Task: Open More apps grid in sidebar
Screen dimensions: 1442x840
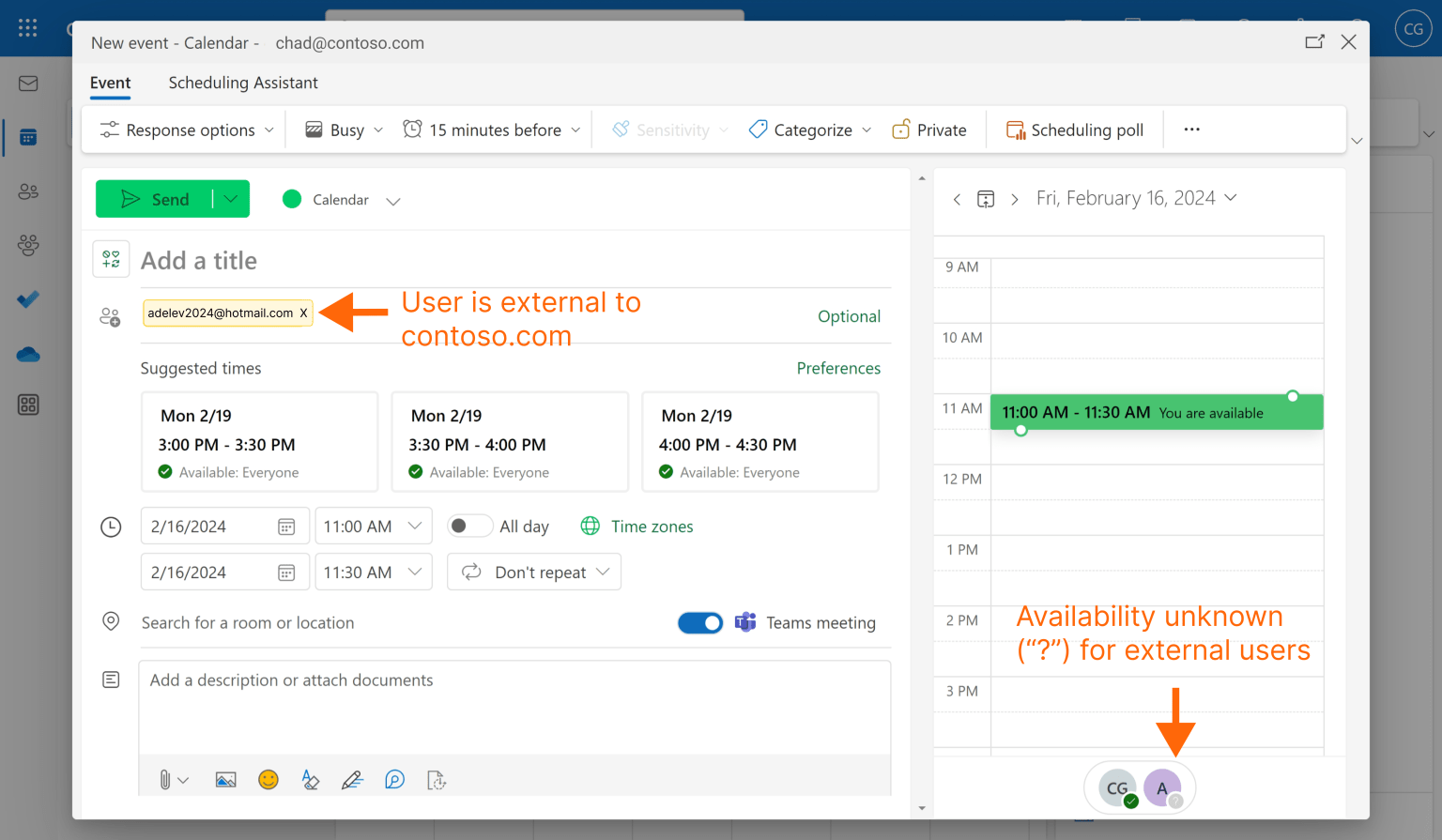Action: point(28,405)
